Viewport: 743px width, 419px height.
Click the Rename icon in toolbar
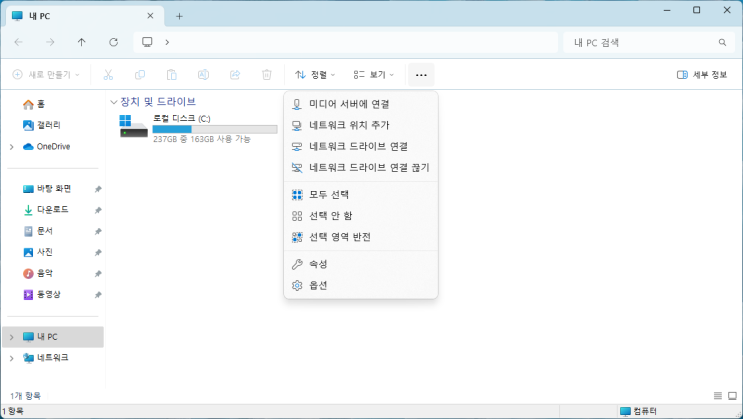[x=203, y=74]
